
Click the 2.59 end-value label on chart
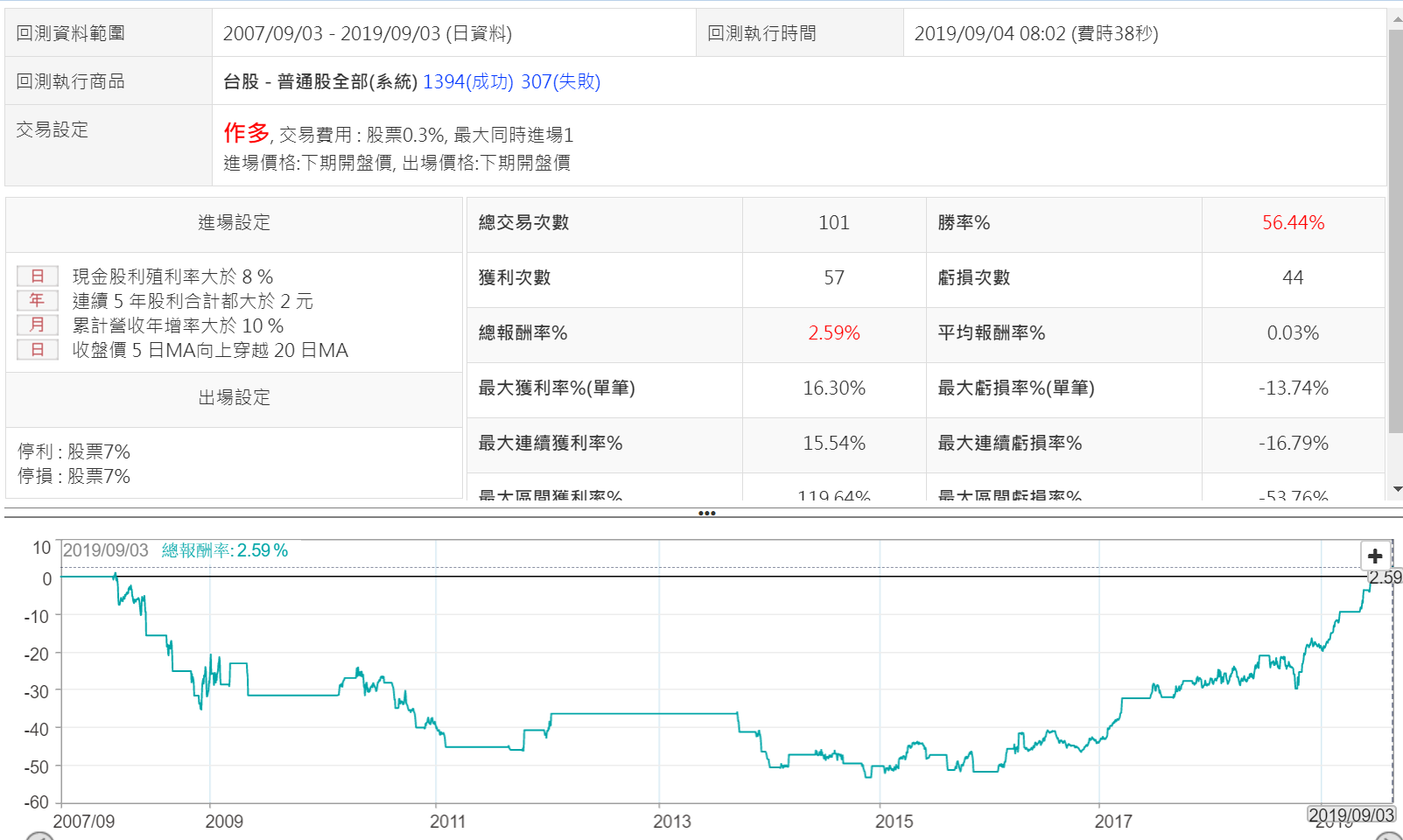1385,577
